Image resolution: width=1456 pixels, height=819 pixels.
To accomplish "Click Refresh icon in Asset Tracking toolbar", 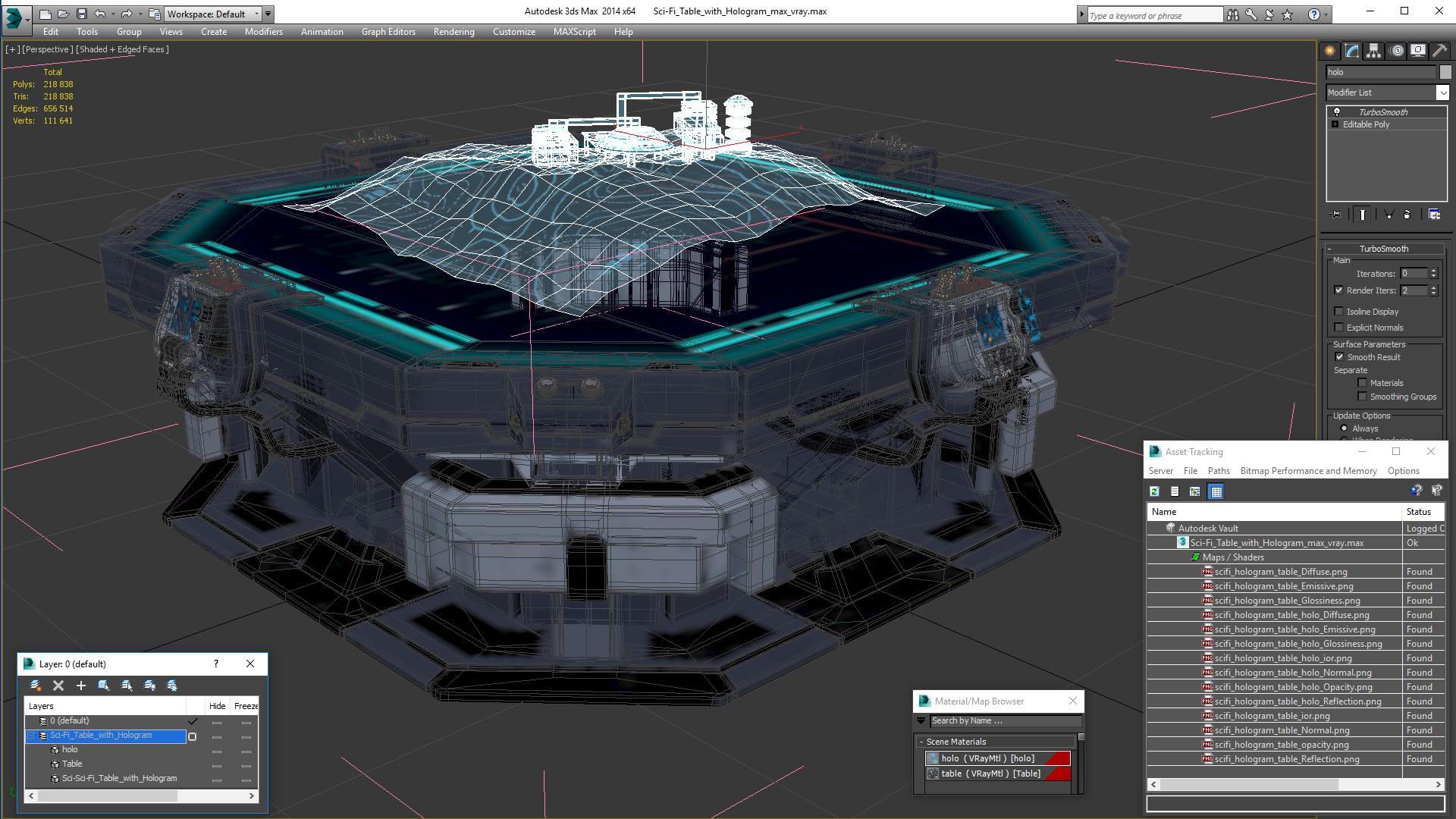I will (x=1154, y=491).
